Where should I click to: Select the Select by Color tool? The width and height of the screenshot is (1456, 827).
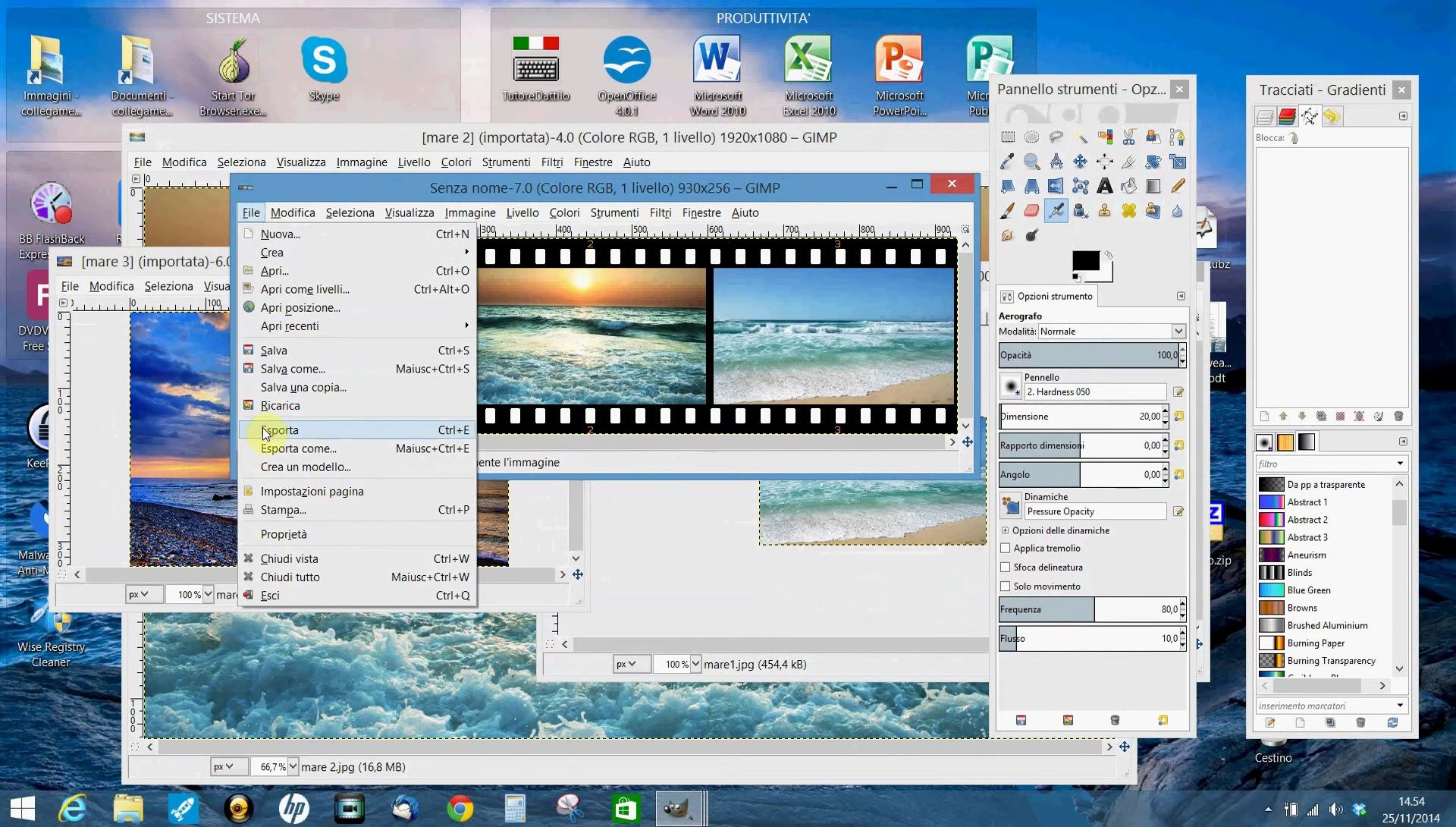1105,137
